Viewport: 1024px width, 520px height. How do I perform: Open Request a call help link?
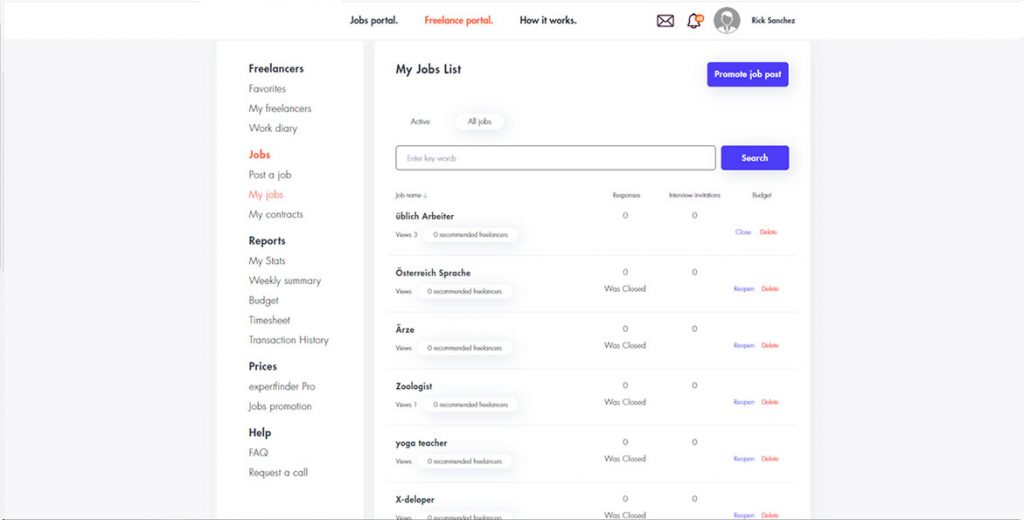click(278, 472)
